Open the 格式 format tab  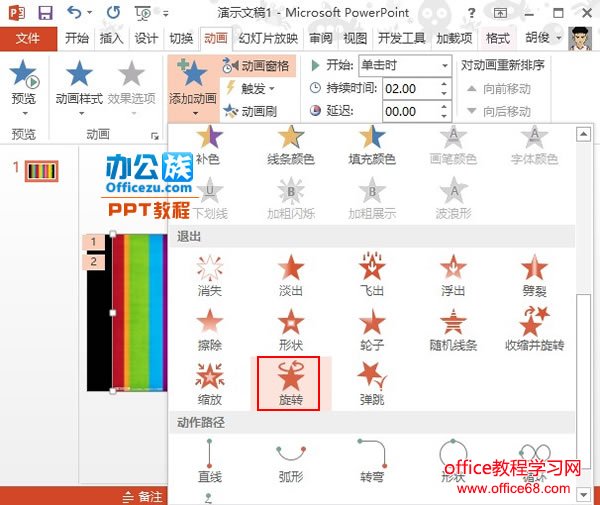497,38
